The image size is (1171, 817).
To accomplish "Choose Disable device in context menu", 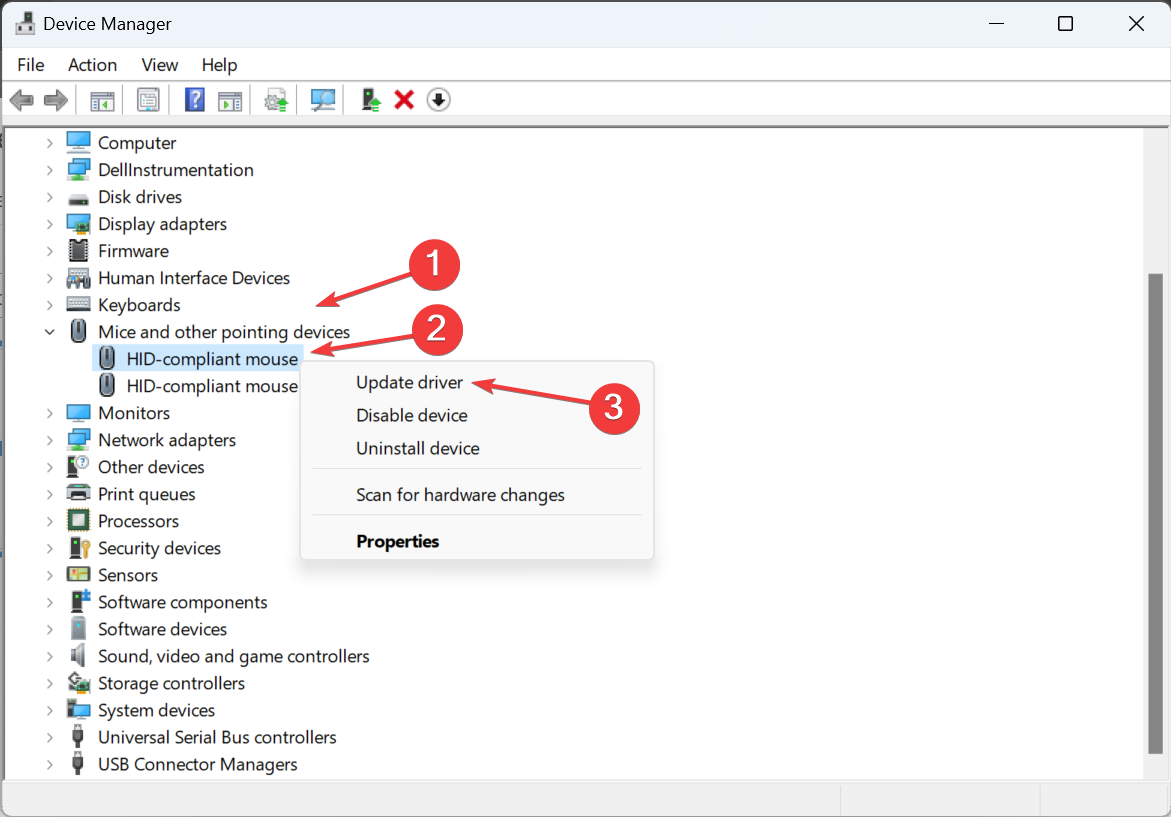I will (x=411, y=415).
